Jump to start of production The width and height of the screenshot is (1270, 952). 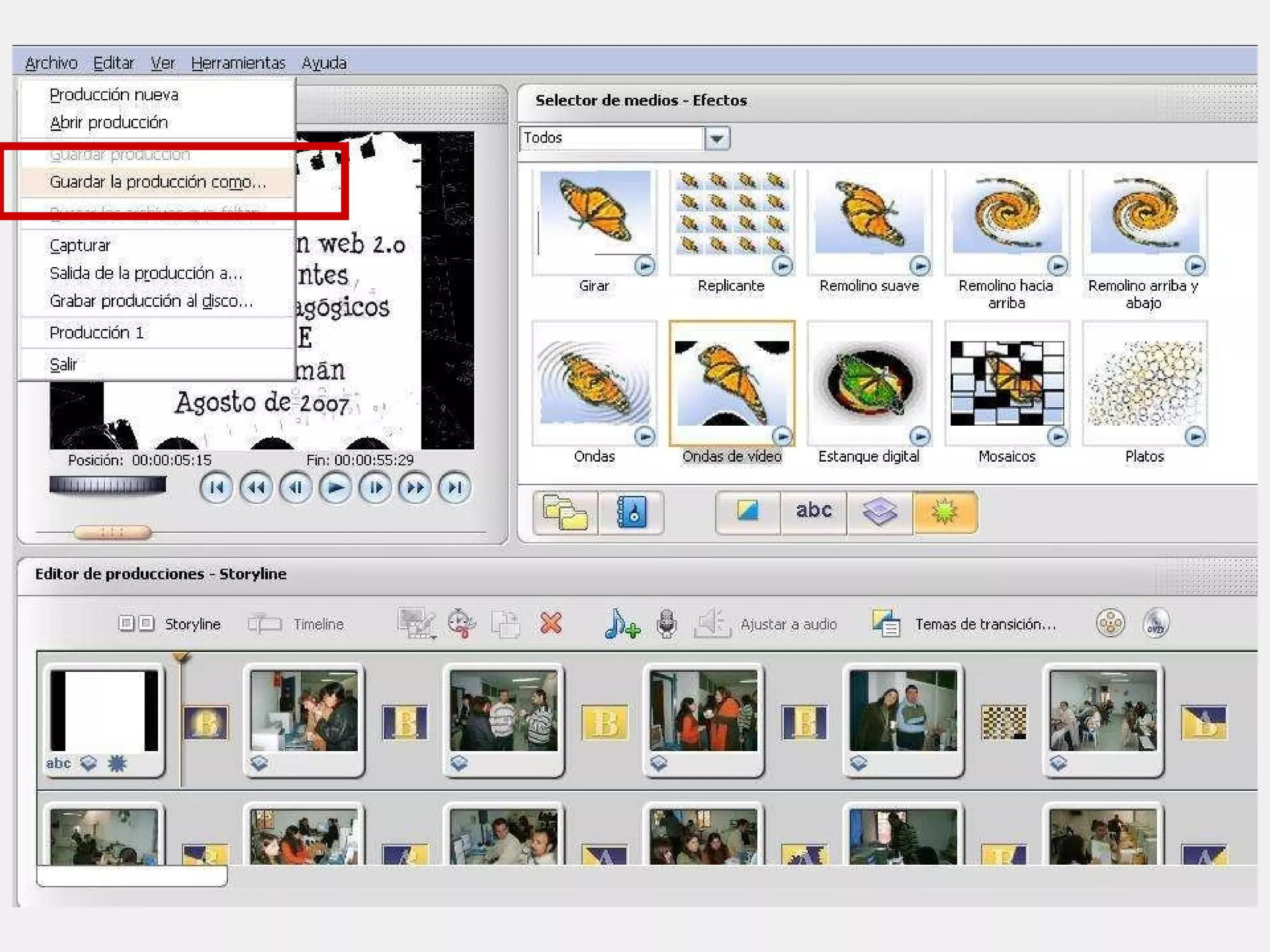pos(216,488)
